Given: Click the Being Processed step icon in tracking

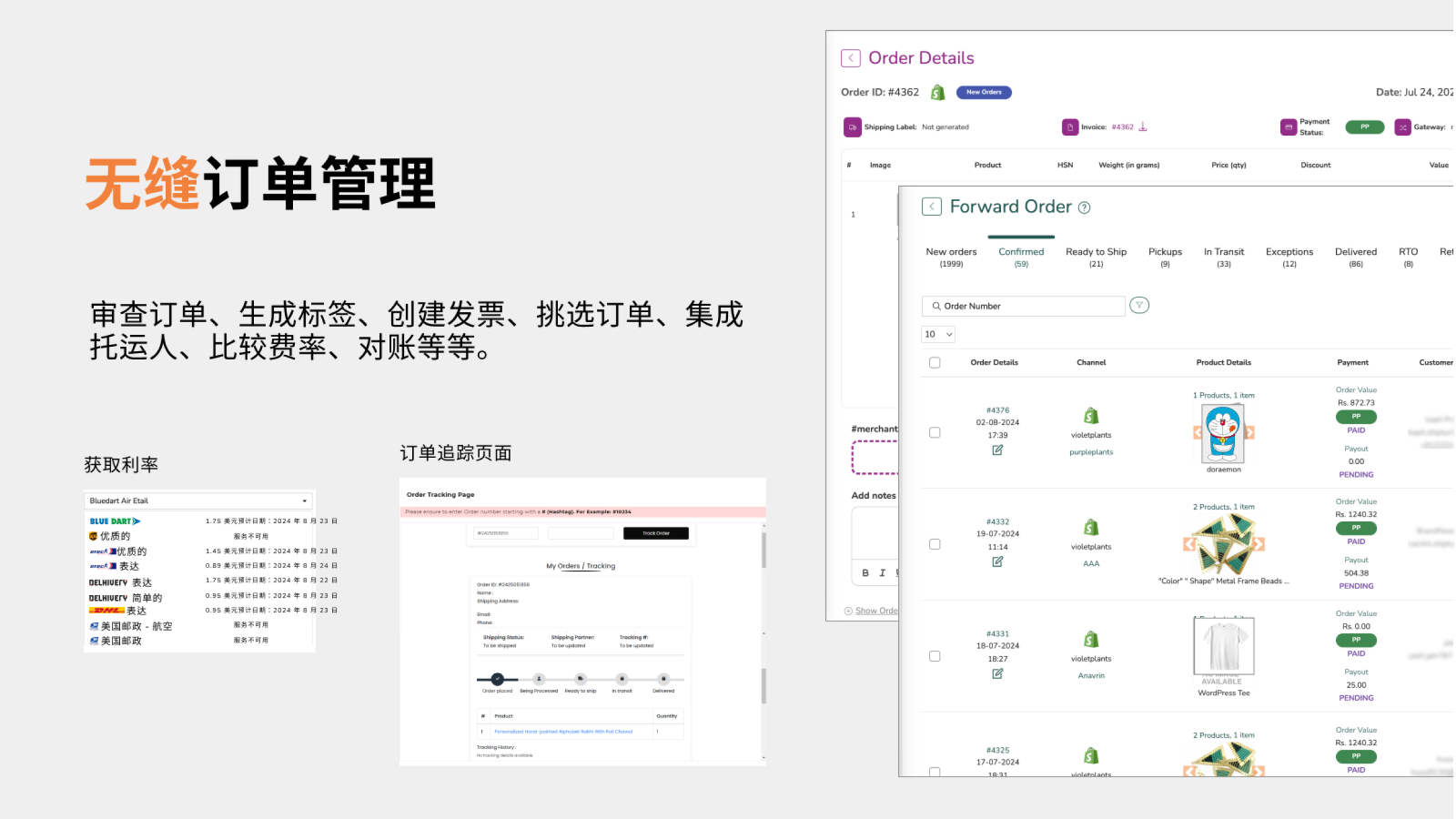Looking at the screenshot, I should (539, 679).
